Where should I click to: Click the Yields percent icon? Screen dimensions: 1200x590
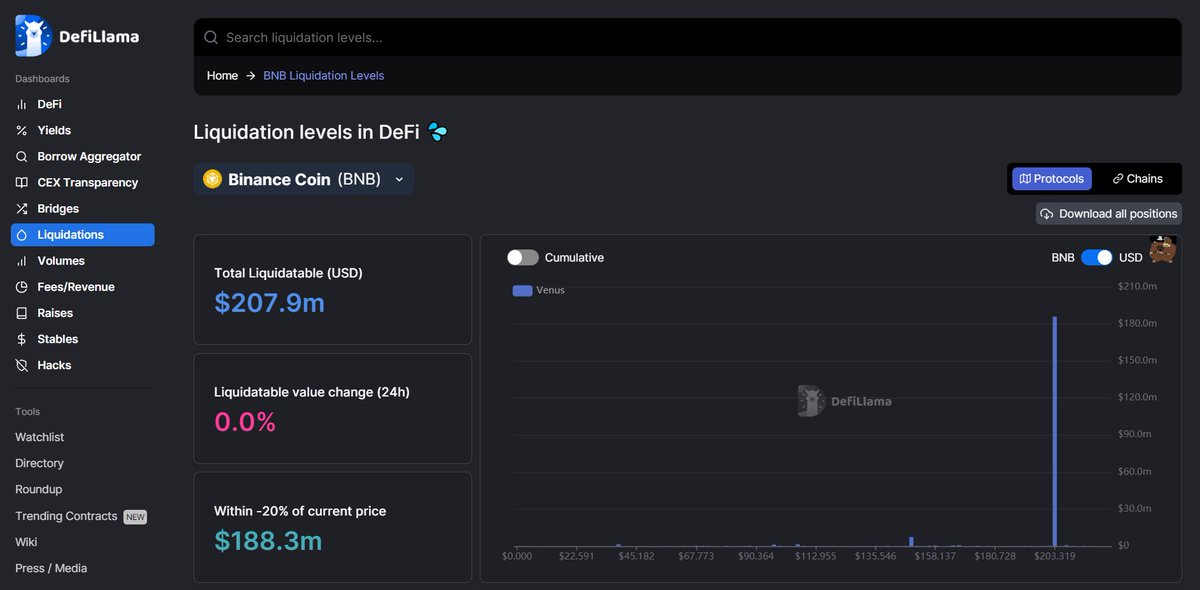pos(22,131)
